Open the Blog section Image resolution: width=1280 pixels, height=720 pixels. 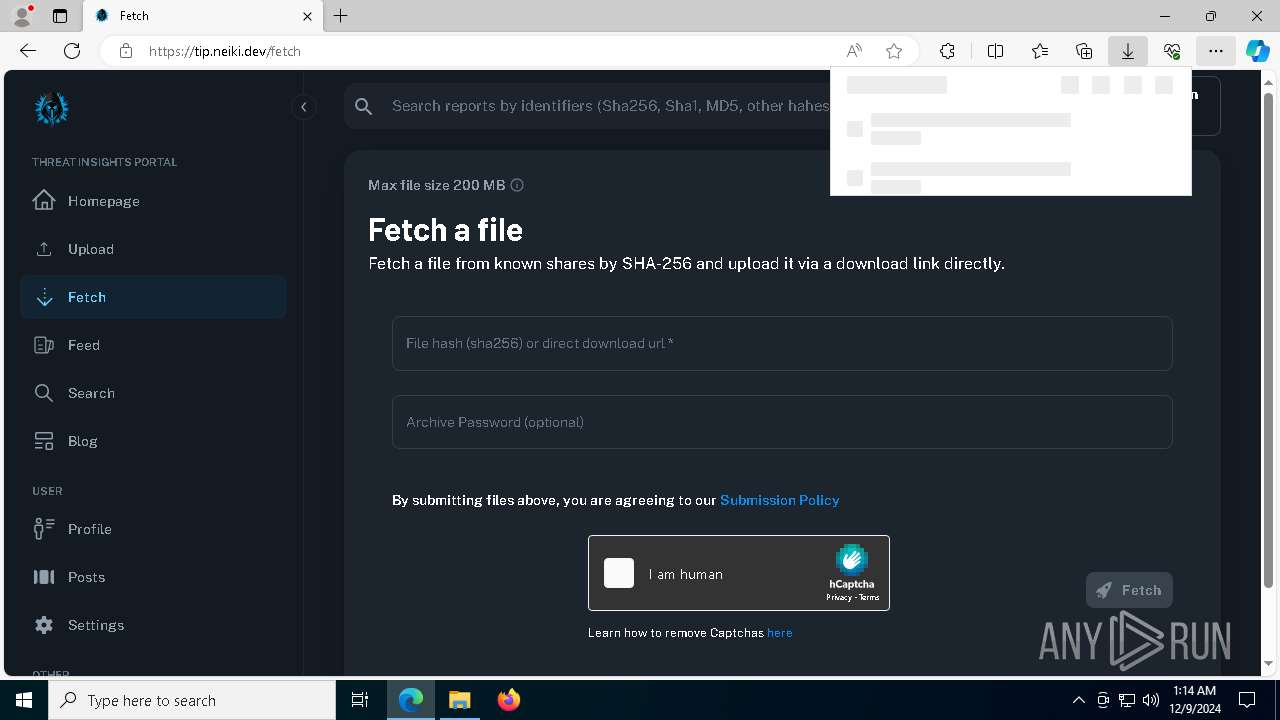153,441
